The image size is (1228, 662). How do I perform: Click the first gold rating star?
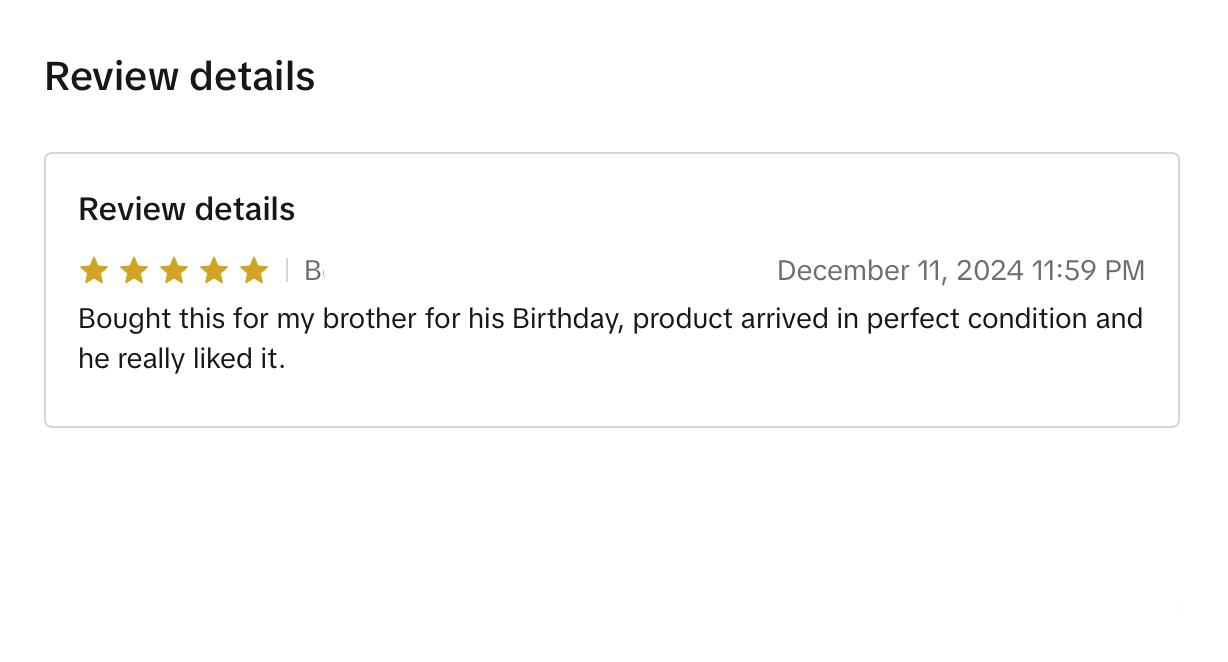[94, 270]
